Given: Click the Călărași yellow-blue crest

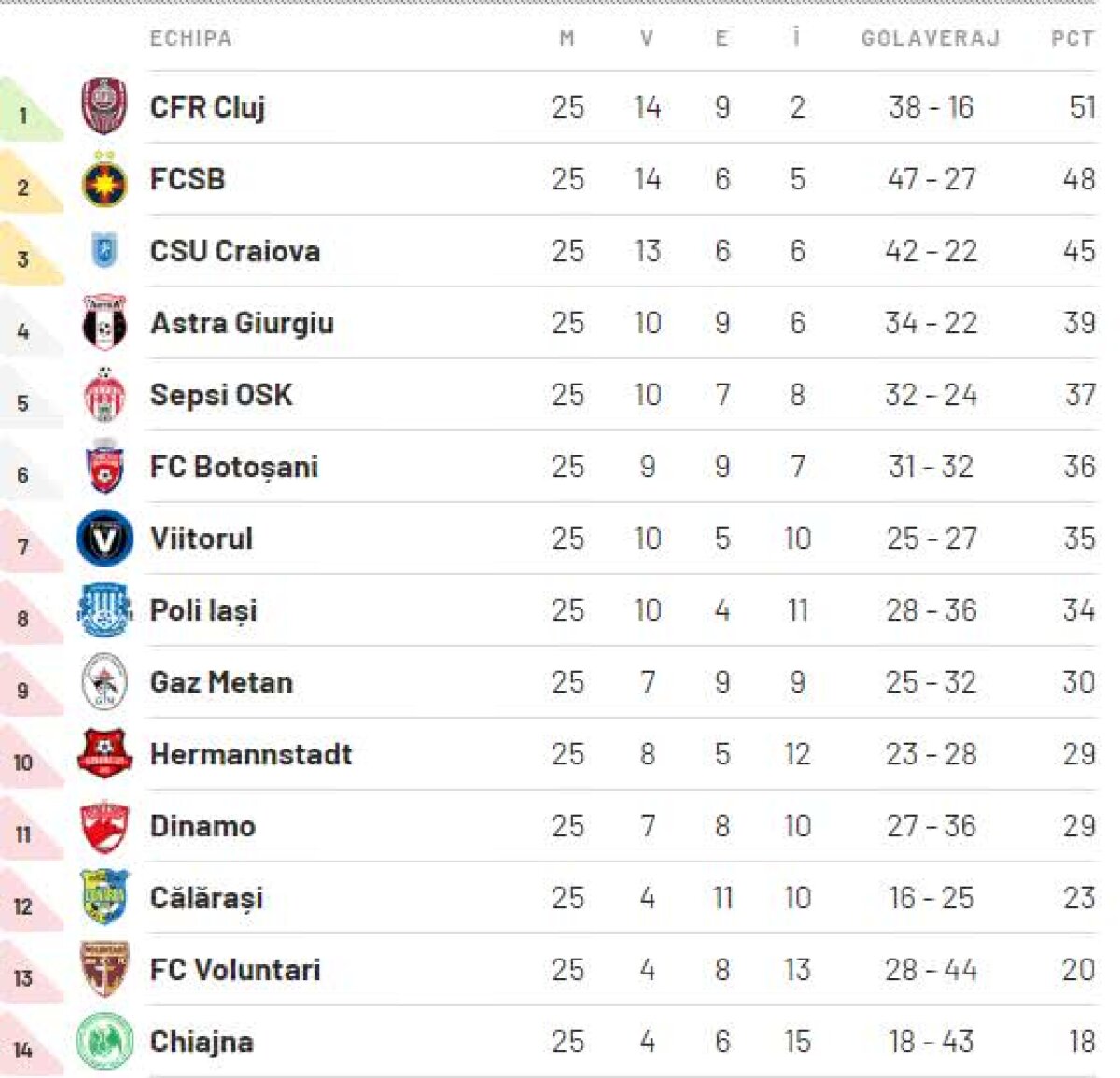Looking at the screenshot, I should (104, 898).
